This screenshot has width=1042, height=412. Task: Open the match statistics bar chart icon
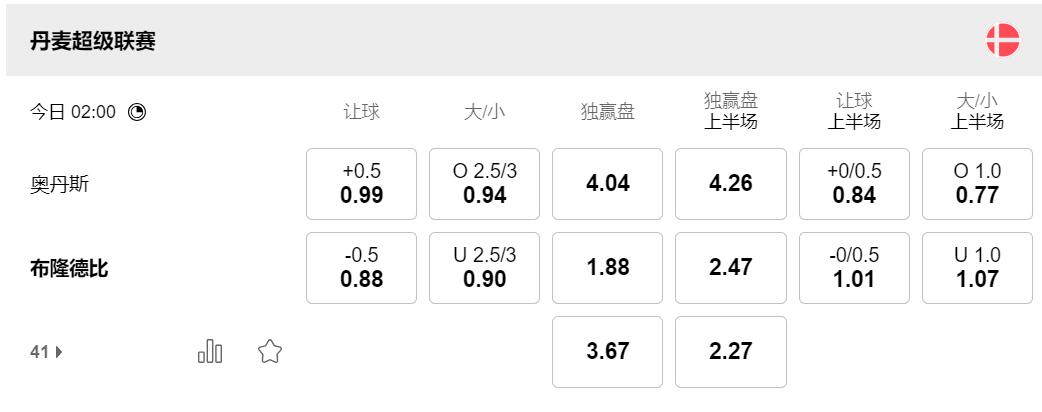point(210,351)
